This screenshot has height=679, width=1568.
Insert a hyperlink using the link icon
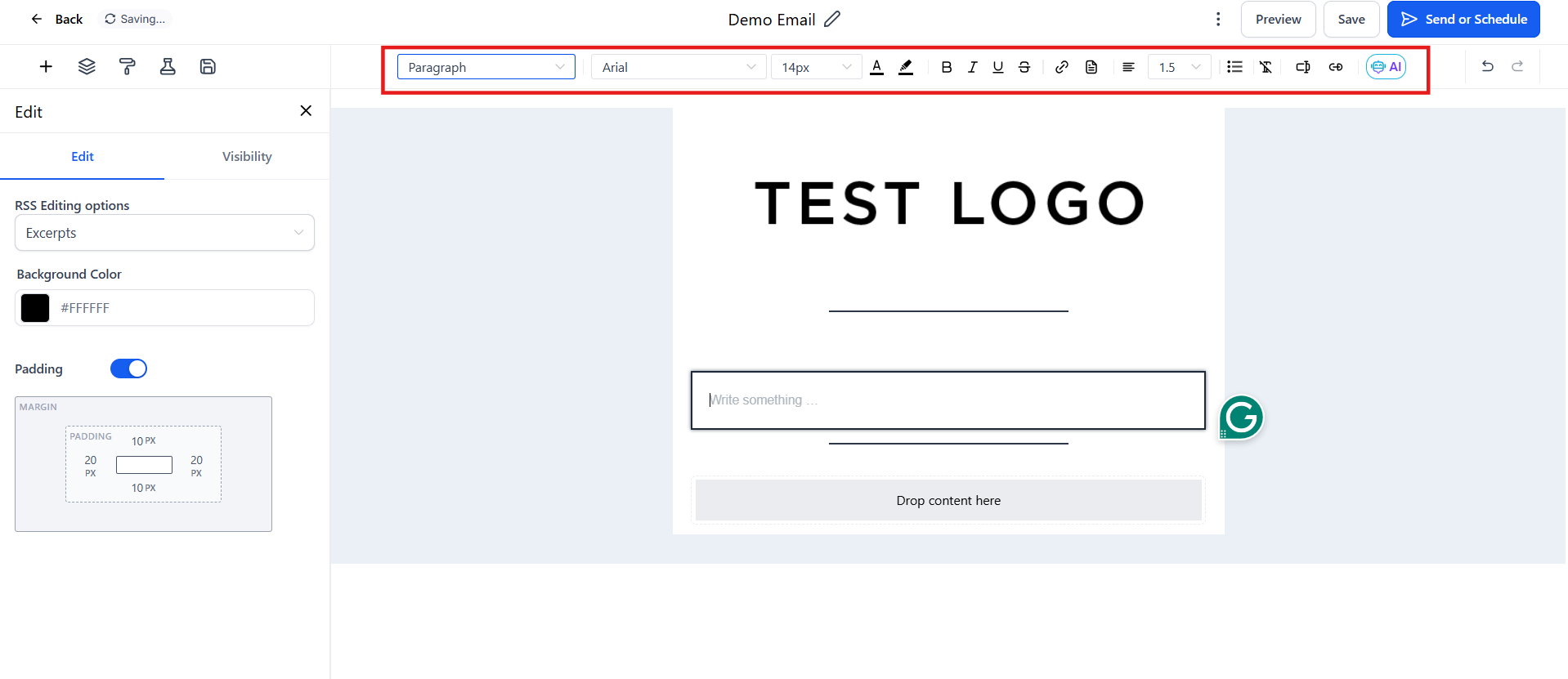(x=1061, y=67)
